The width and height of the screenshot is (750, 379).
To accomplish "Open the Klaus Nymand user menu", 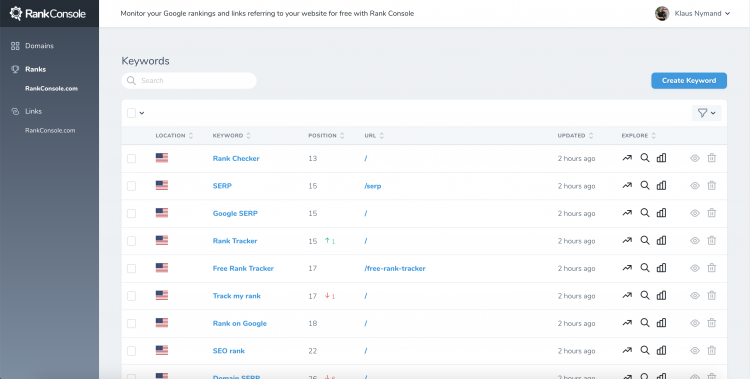I will click(702, 13).
